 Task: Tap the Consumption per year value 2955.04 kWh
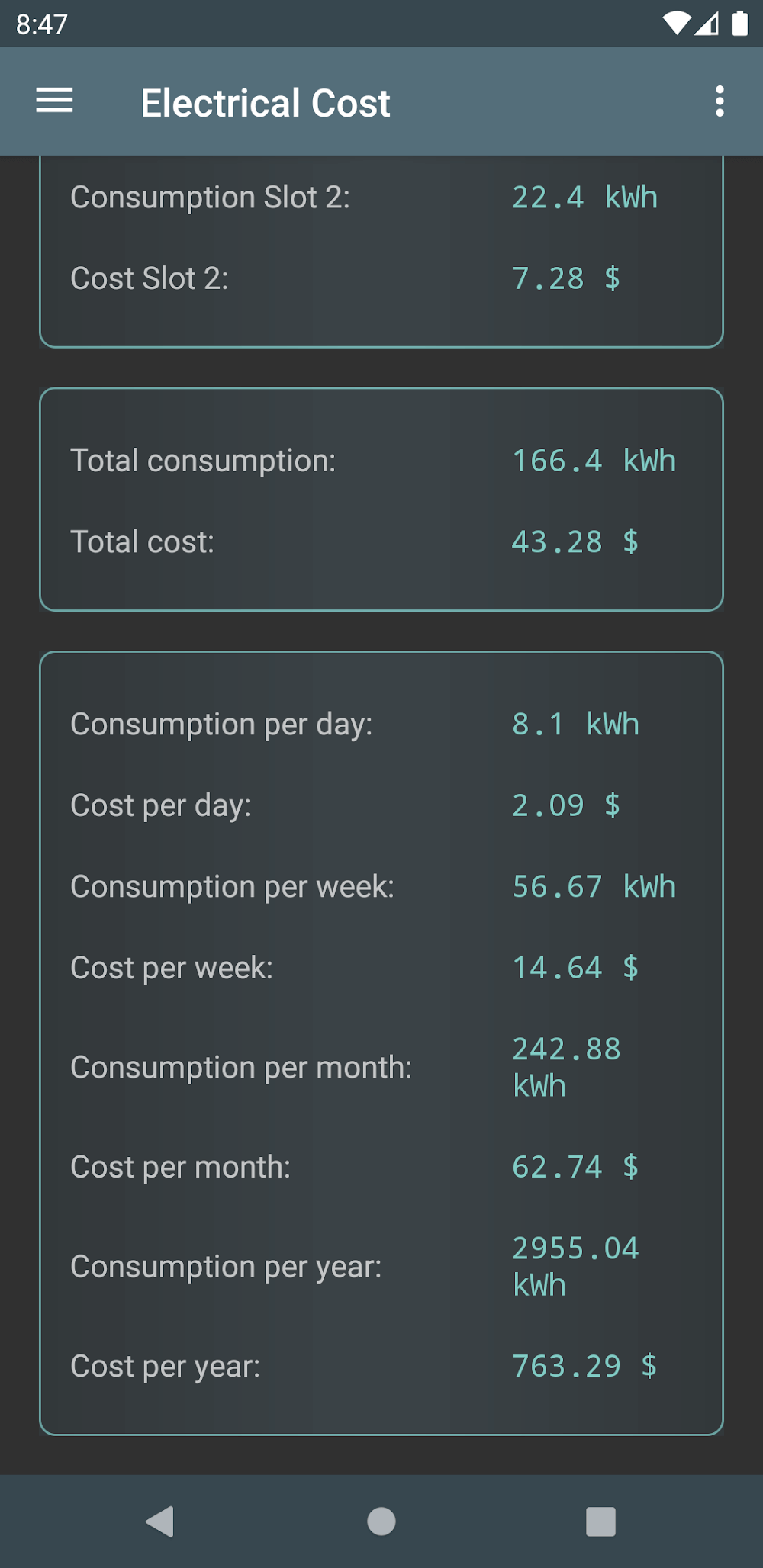pos(575,1266)
